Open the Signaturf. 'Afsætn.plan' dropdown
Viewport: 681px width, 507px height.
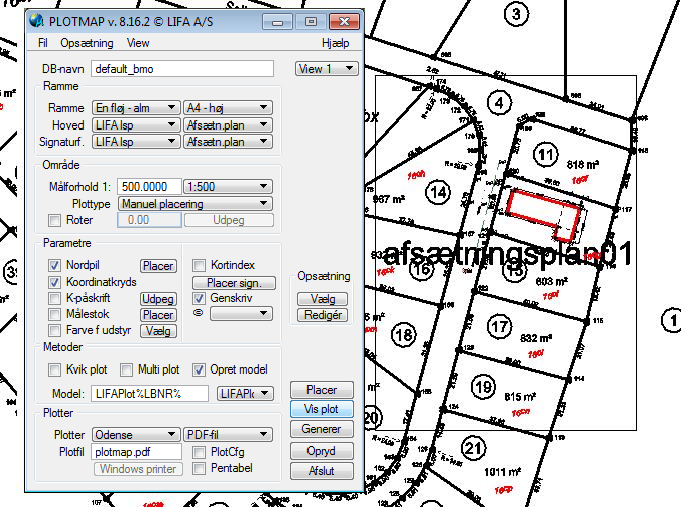click(228, 142)
